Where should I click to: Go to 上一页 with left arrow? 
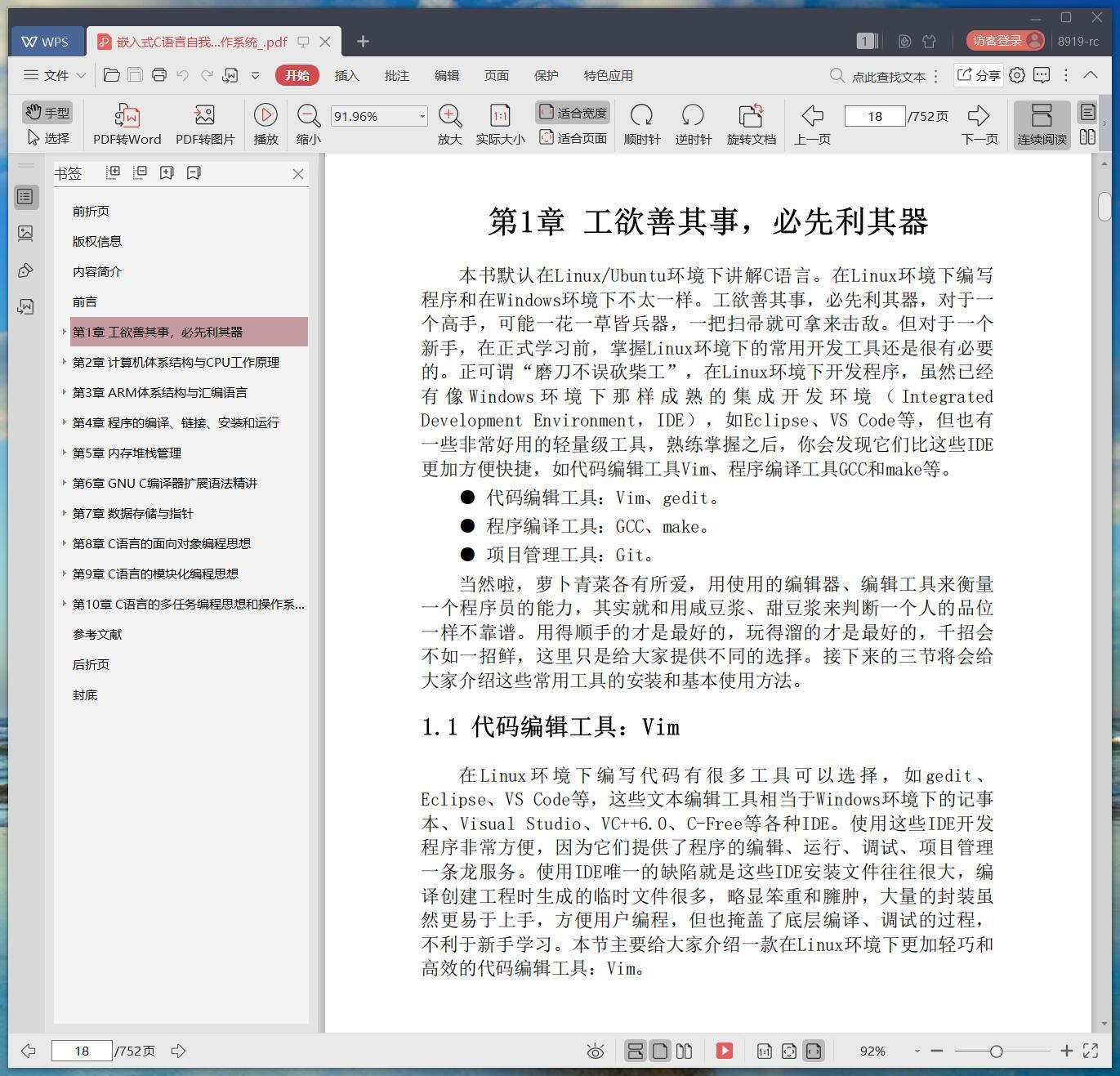(x=812, y=115)
